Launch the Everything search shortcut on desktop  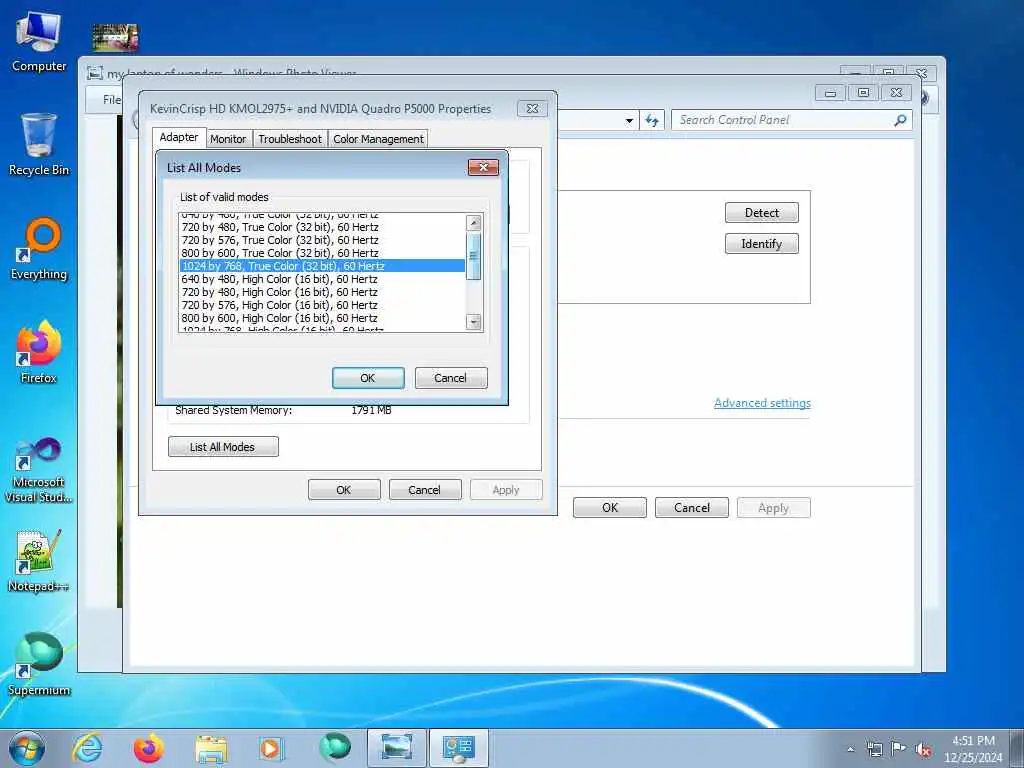click(39, 249)
